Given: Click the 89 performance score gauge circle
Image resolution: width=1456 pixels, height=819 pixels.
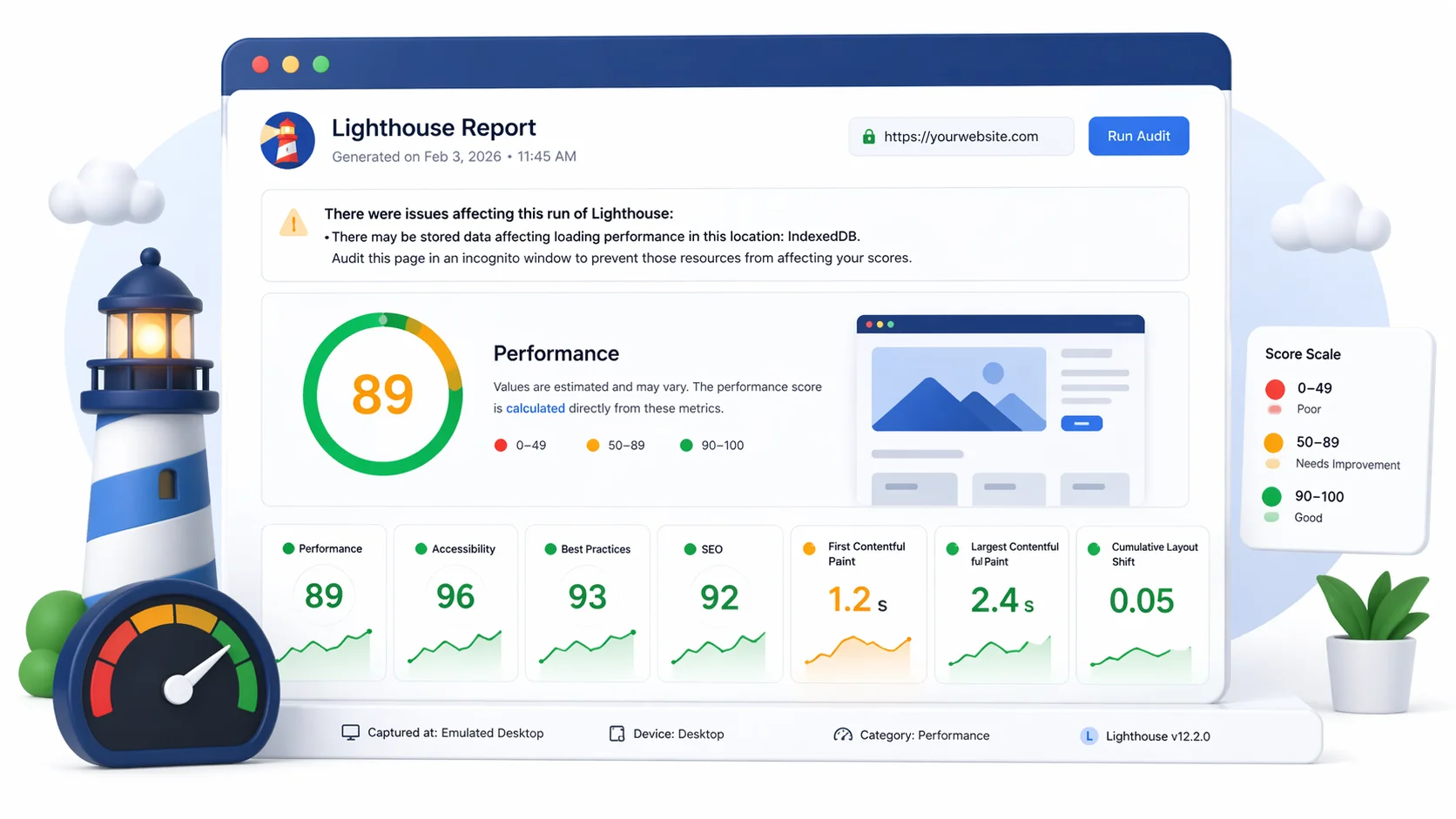Looking at the screenshot, I should click(x=382, y=394).
